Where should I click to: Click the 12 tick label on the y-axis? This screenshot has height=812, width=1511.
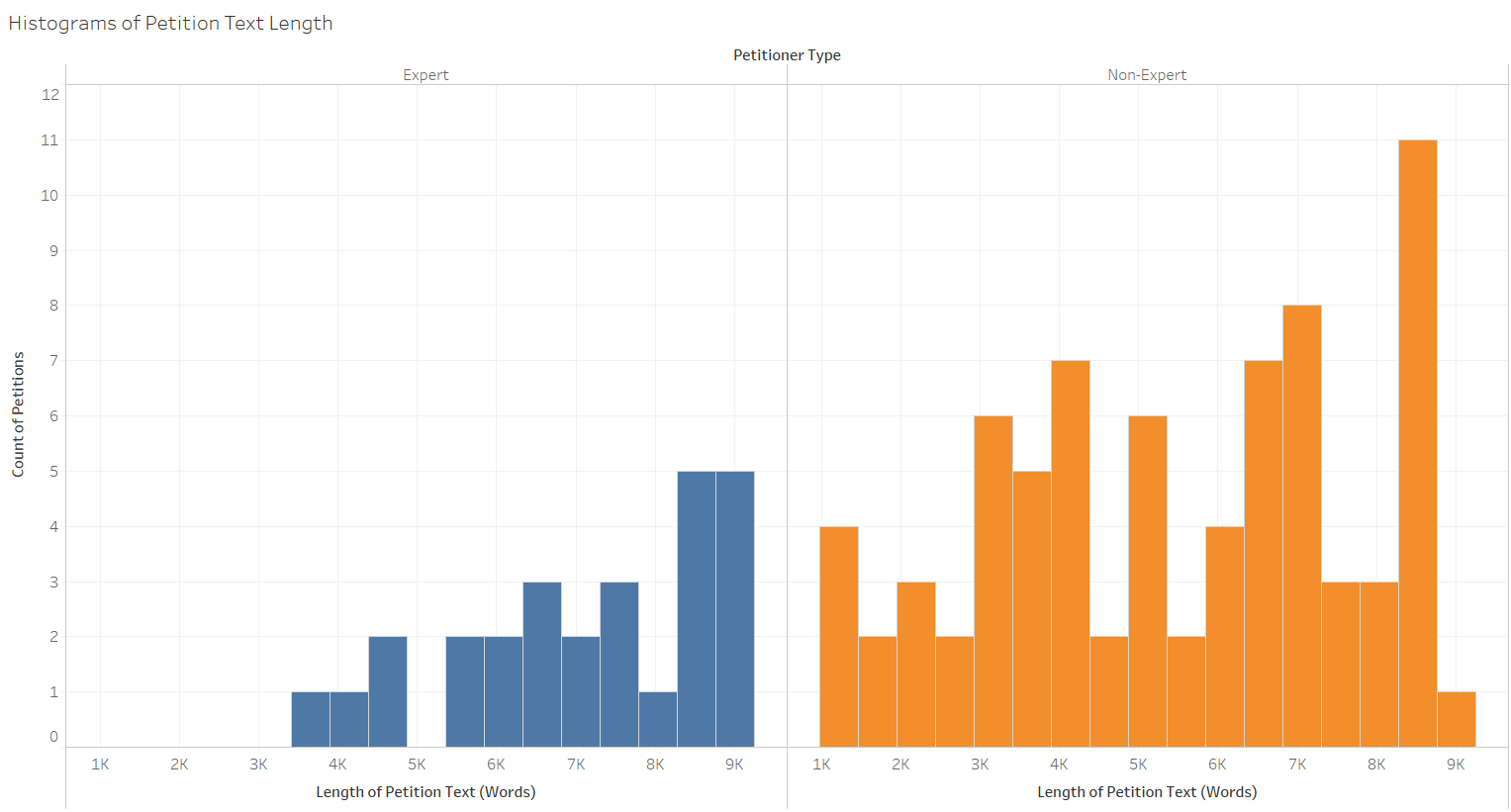[x=49, y=95]
